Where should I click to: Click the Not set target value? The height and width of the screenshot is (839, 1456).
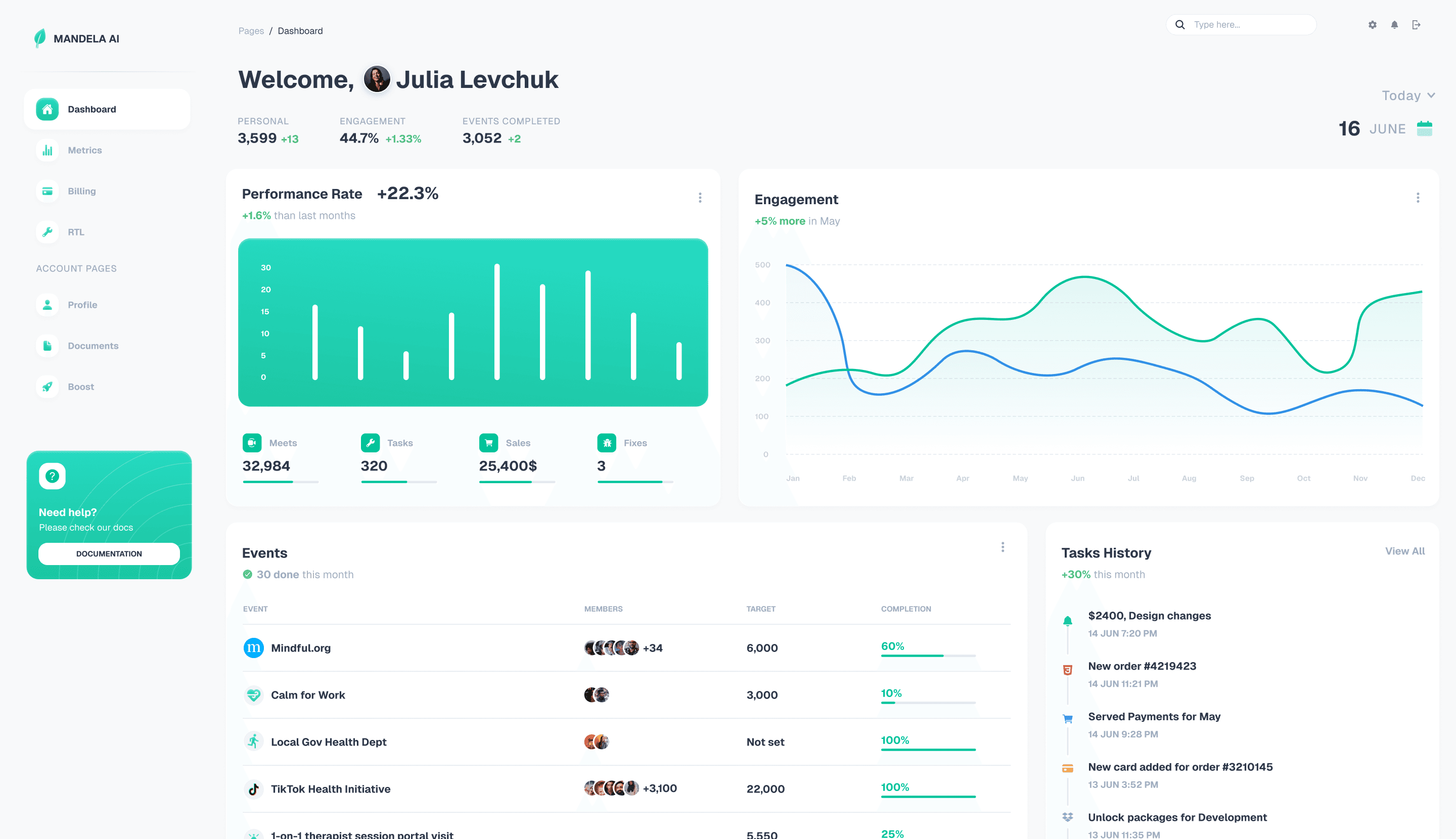coord(765,742)
